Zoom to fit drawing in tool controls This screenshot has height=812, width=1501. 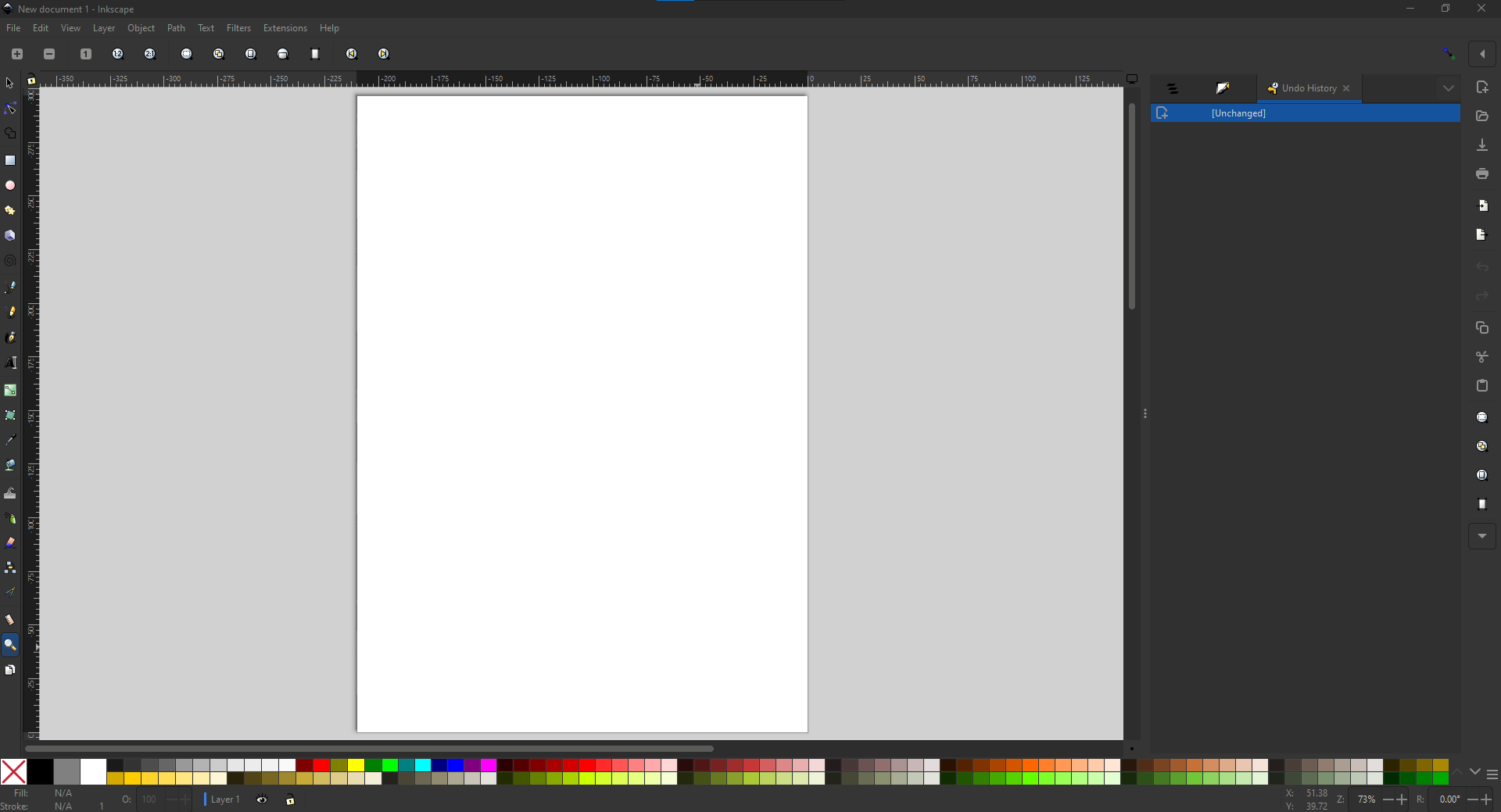pyautogui.click(x=219, y=54)
